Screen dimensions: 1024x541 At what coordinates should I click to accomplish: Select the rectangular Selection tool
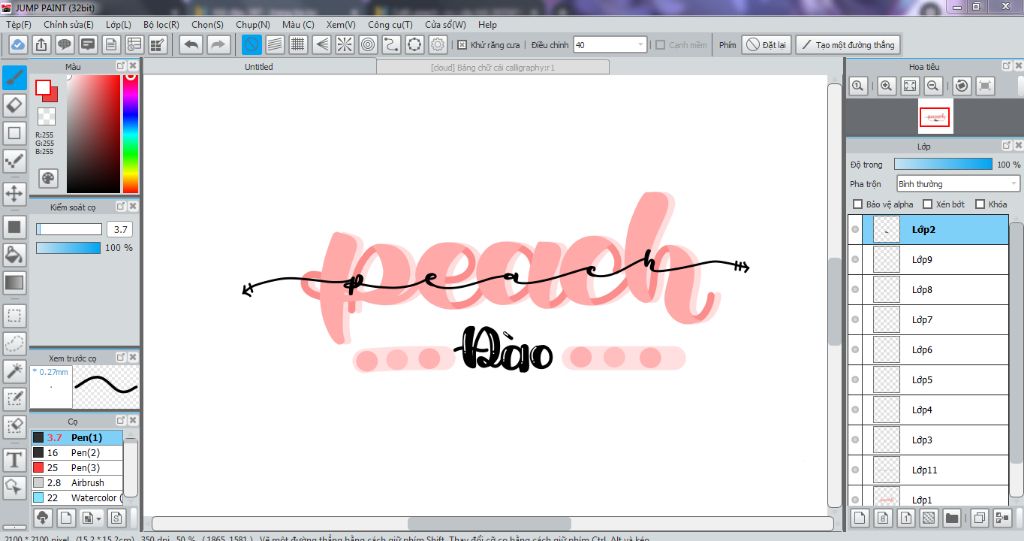point(14,316)
